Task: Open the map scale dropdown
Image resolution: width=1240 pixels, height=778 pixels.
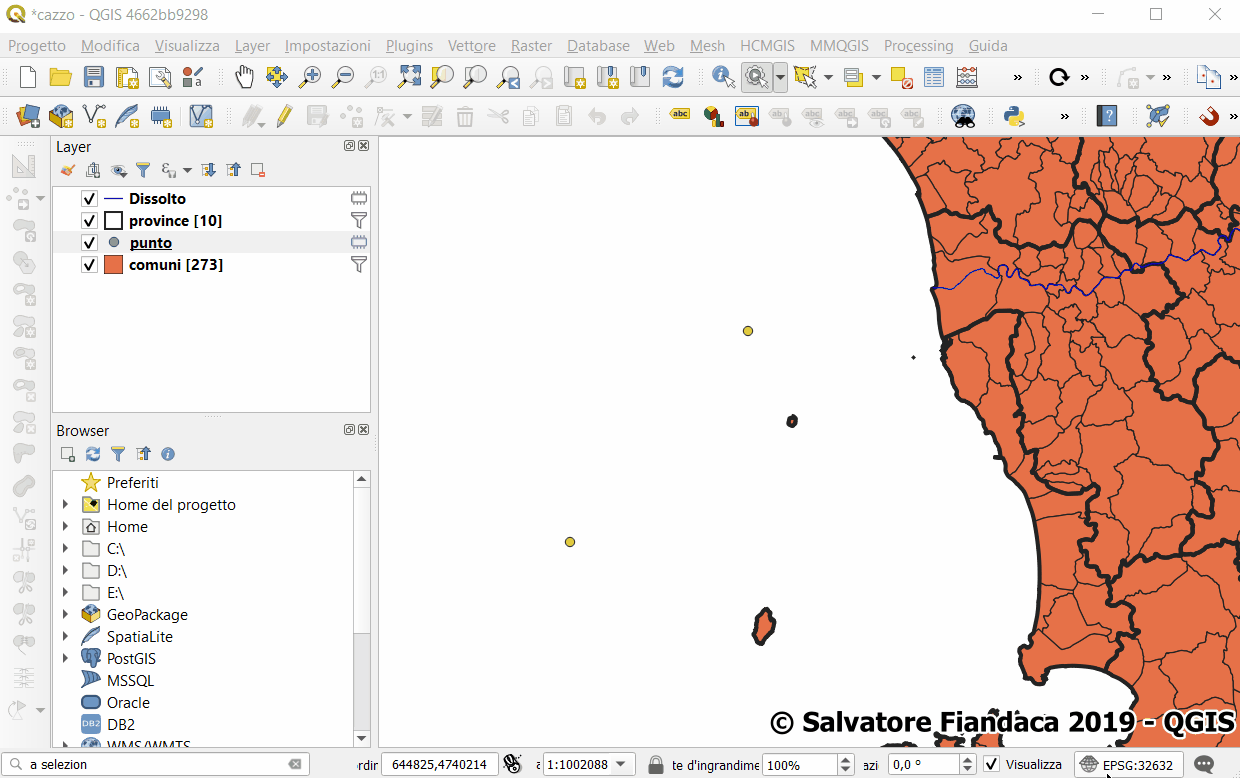Action: pyautogui.click(x=622, y=764)
